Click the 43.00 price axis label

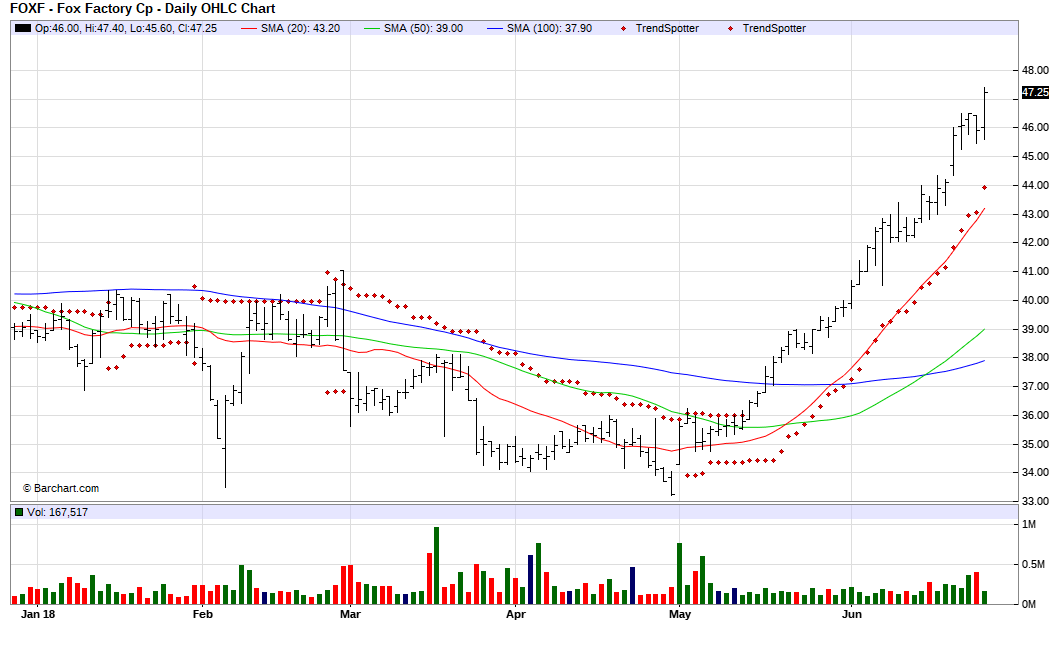(x=1036, y=214)
